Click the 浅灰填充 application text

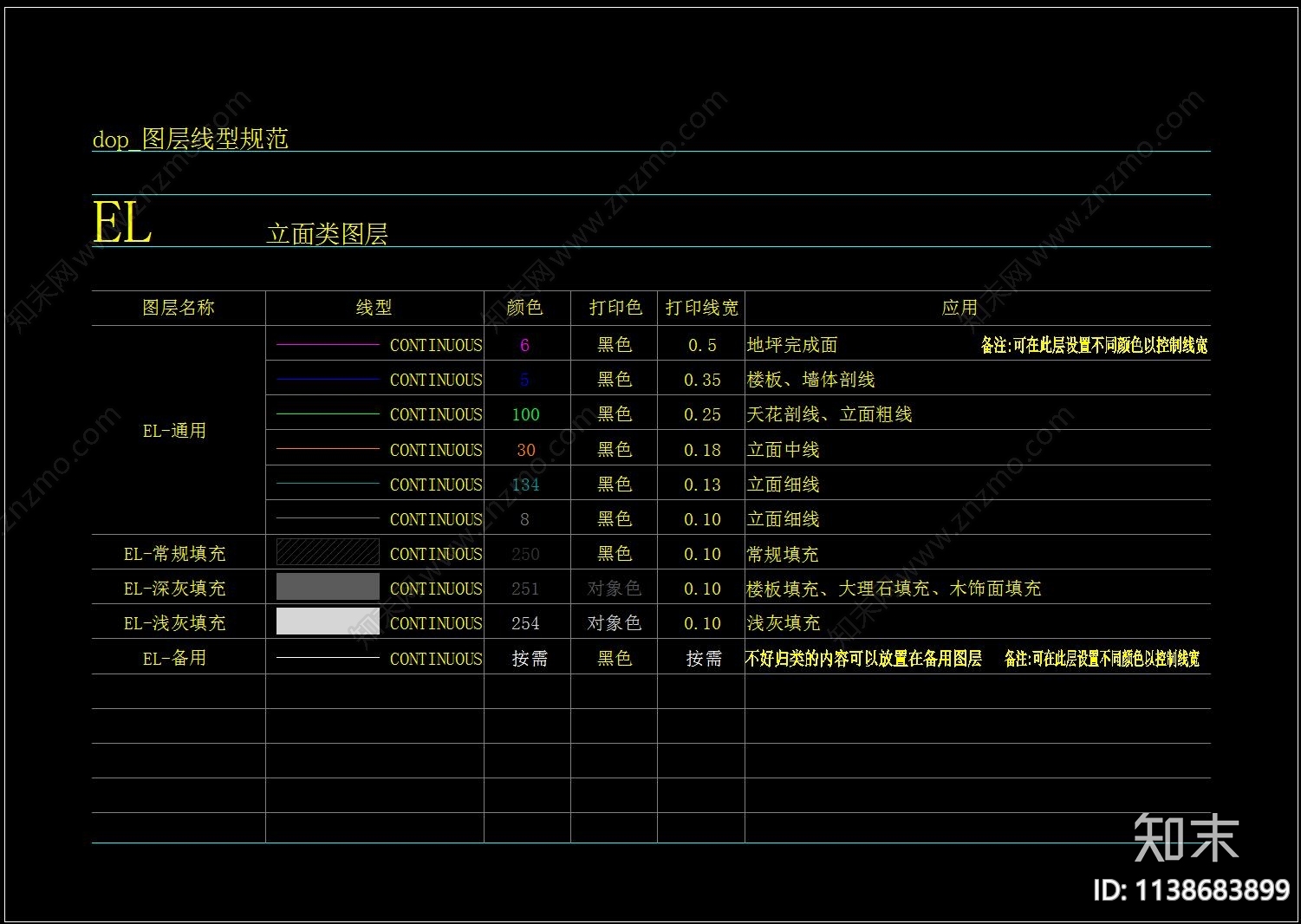(783, 623)
